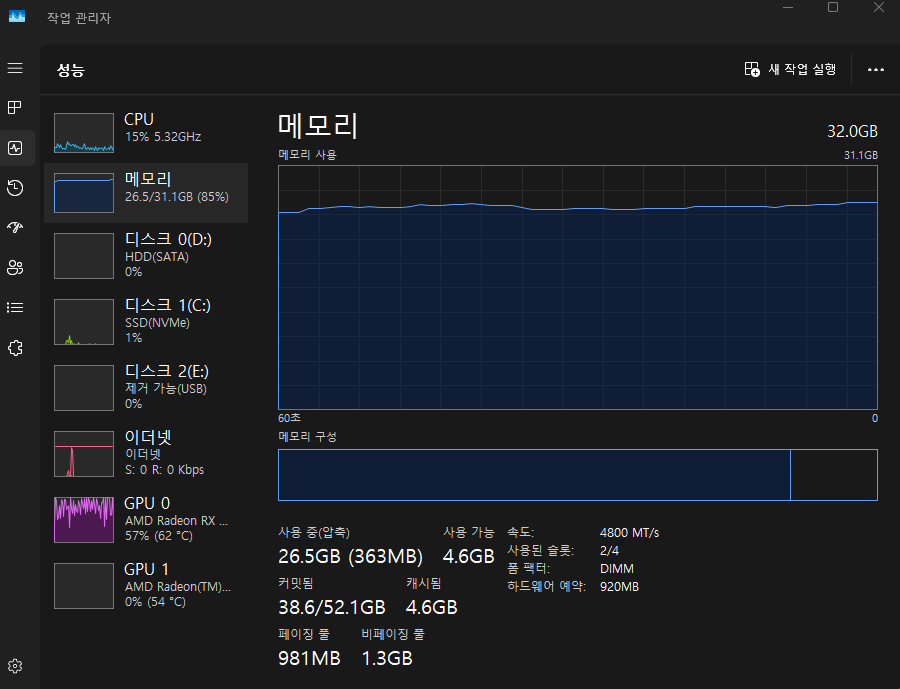Viewport: 900px width, 689px height.
Task: Click the 메모리 구성 composition bar
Action: coord(577,475)
